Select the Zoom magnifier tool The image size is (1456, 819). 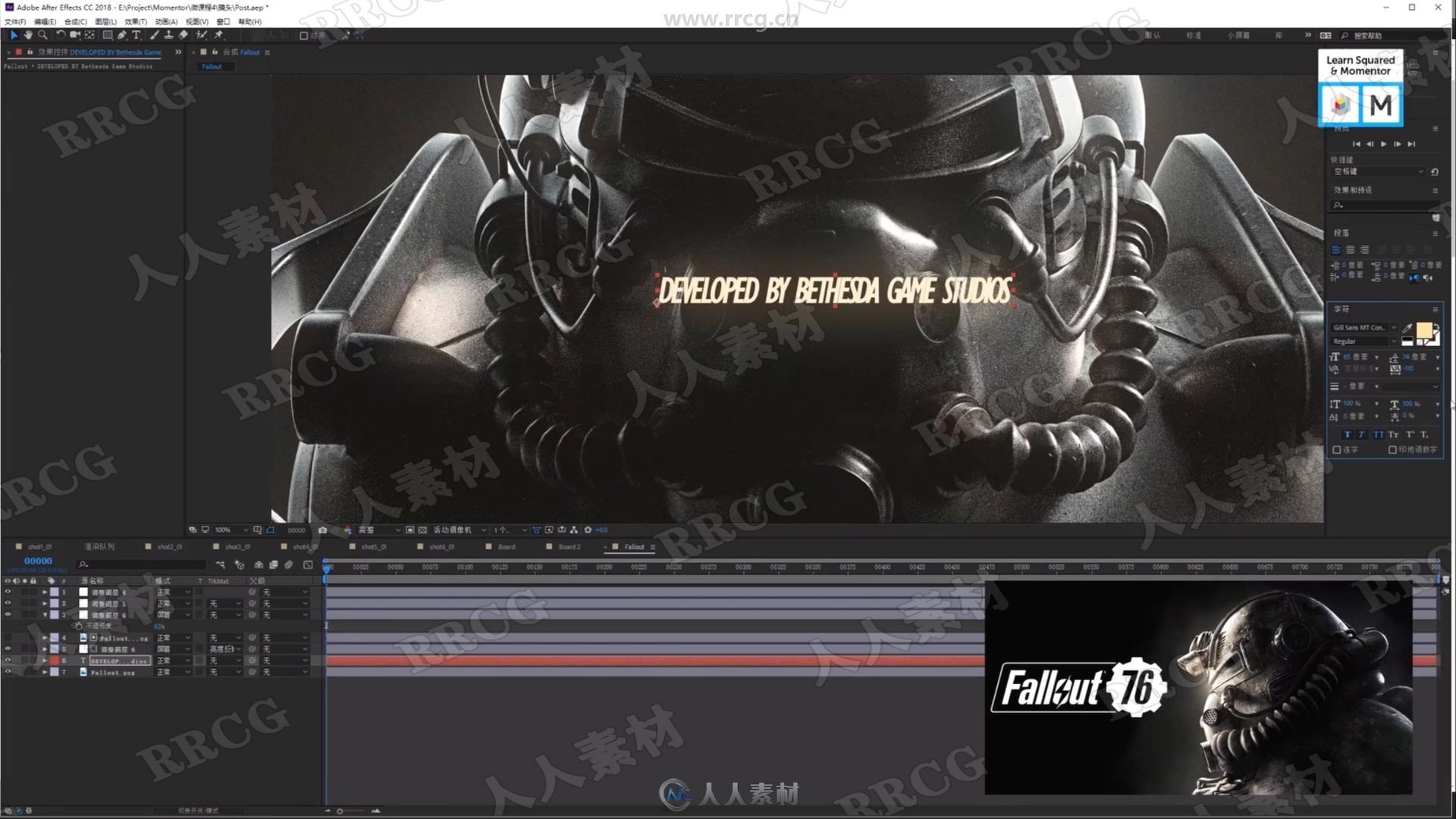pos(42,35)
